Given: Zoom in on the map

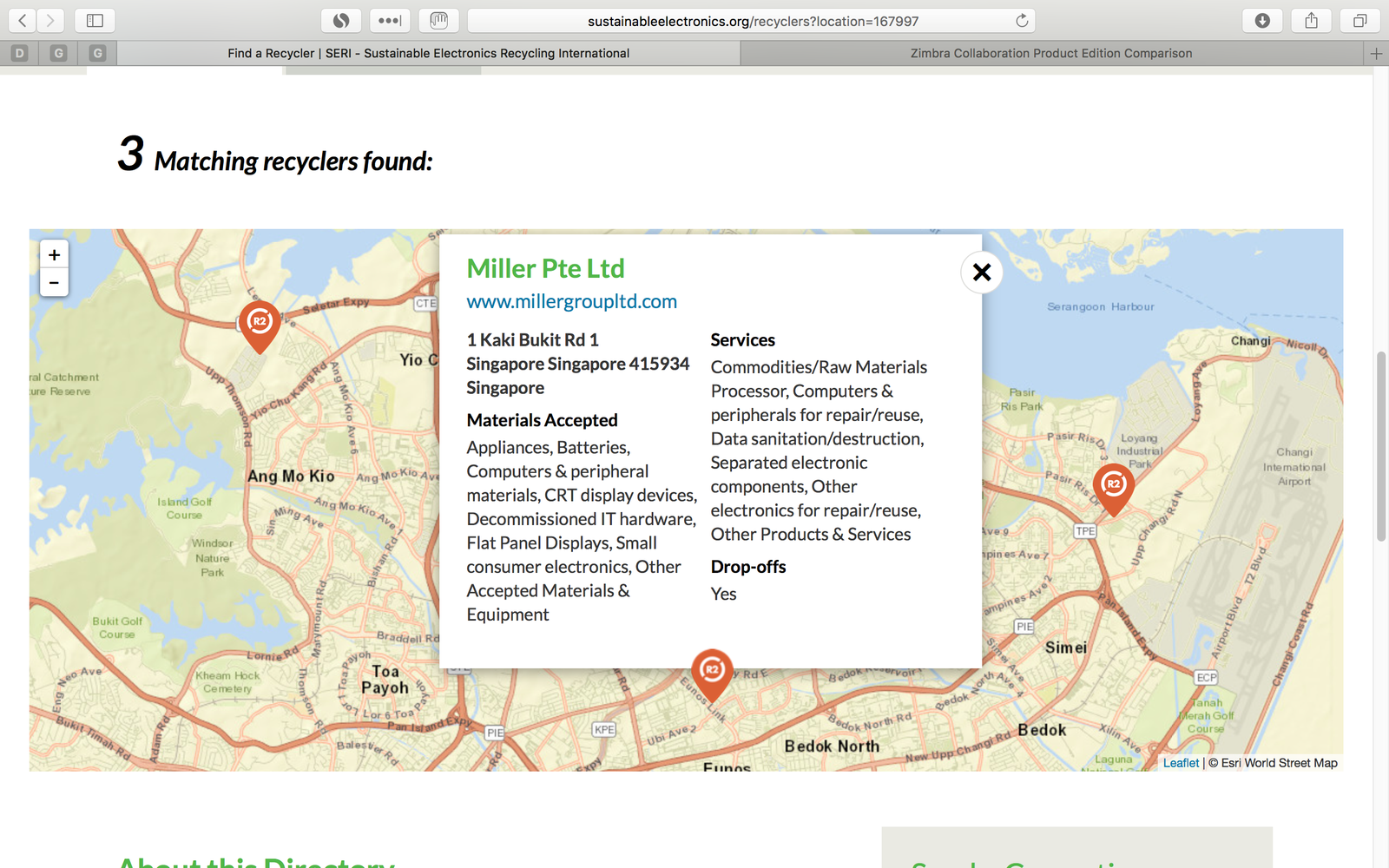Looking at the screenshot, I should pyautogui.click(x=54, y=255).
